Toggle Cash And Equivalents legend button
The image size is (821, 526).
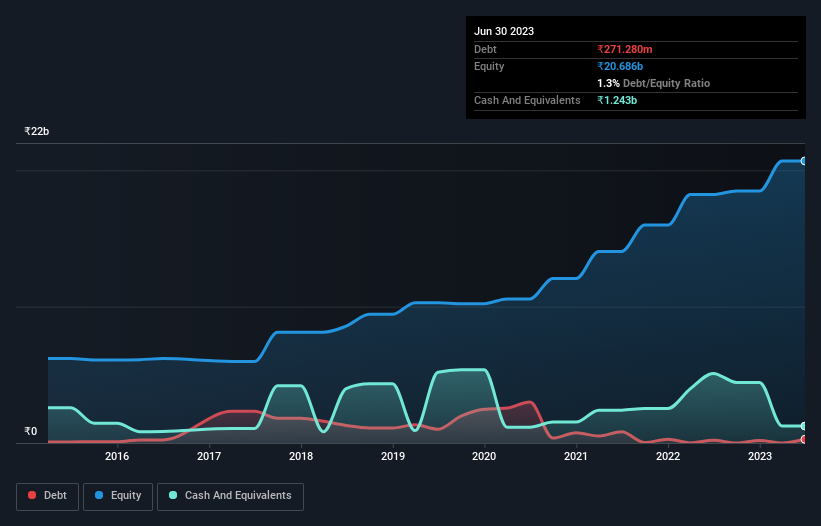tap(230, 496)
